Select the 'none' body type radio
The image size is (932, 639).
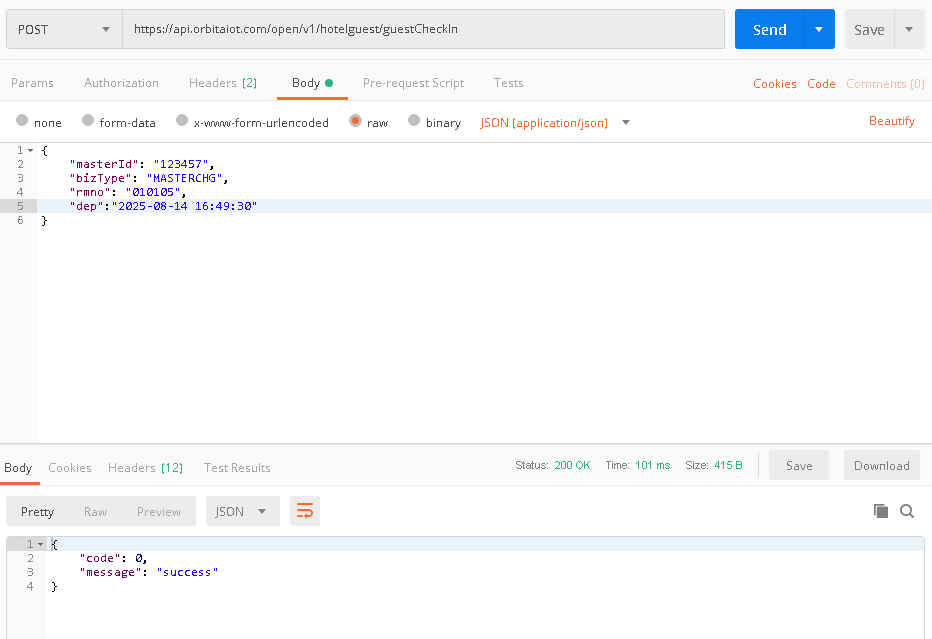click(22, 121)
